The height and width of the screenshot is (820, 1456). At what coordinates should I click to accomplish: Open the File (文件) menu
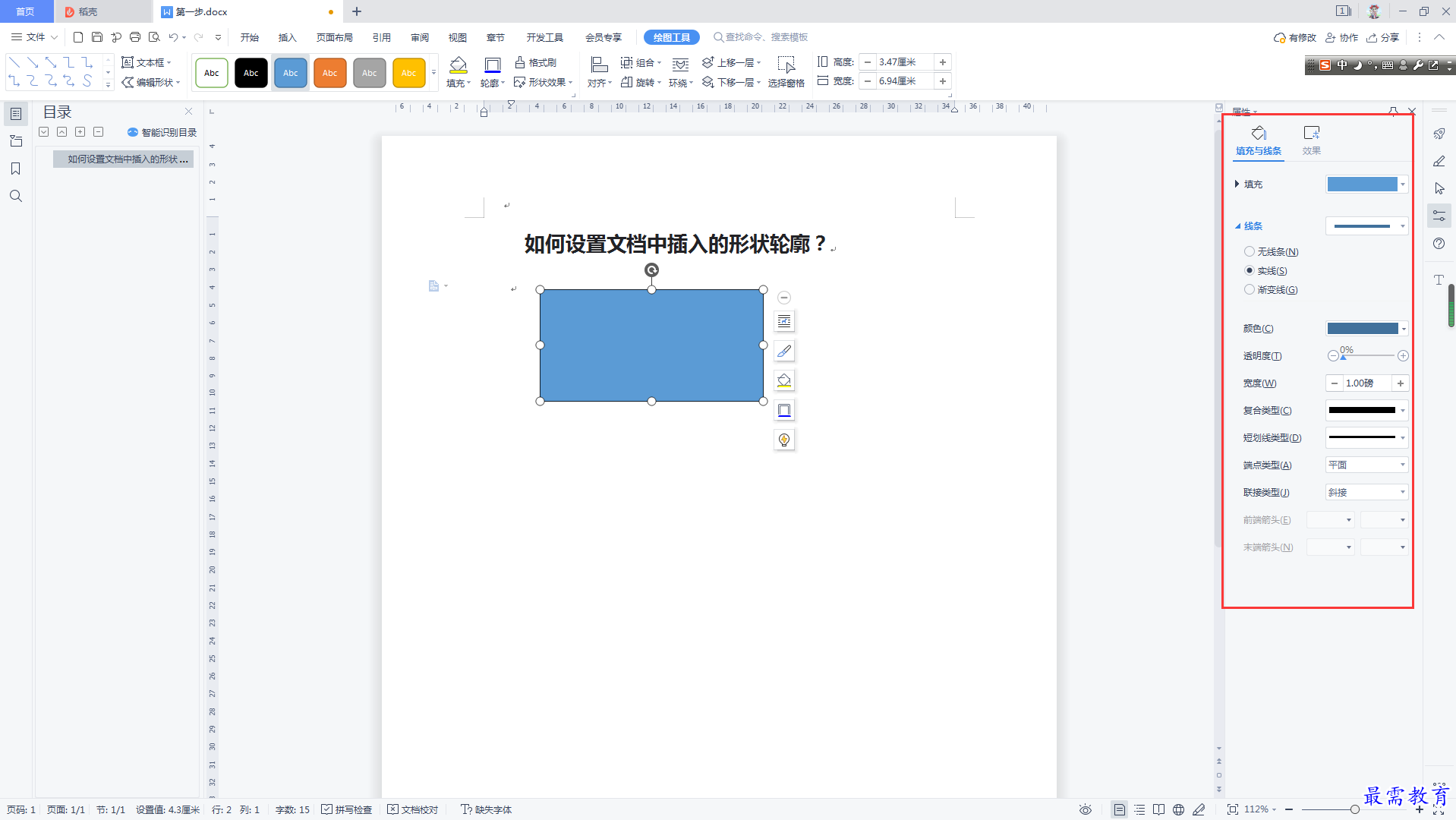tap(34, 37)
